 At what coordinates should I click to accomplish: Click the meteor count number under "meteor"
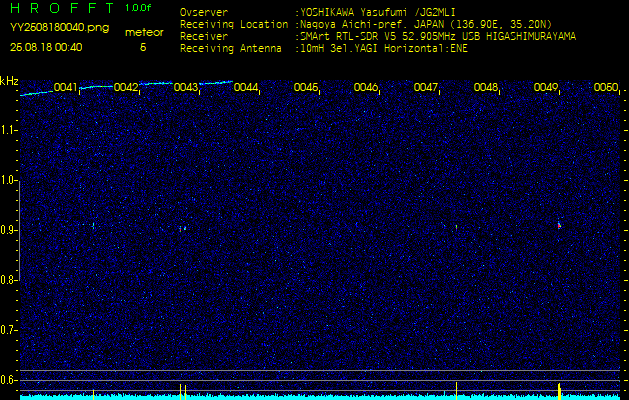coord(143,47)
